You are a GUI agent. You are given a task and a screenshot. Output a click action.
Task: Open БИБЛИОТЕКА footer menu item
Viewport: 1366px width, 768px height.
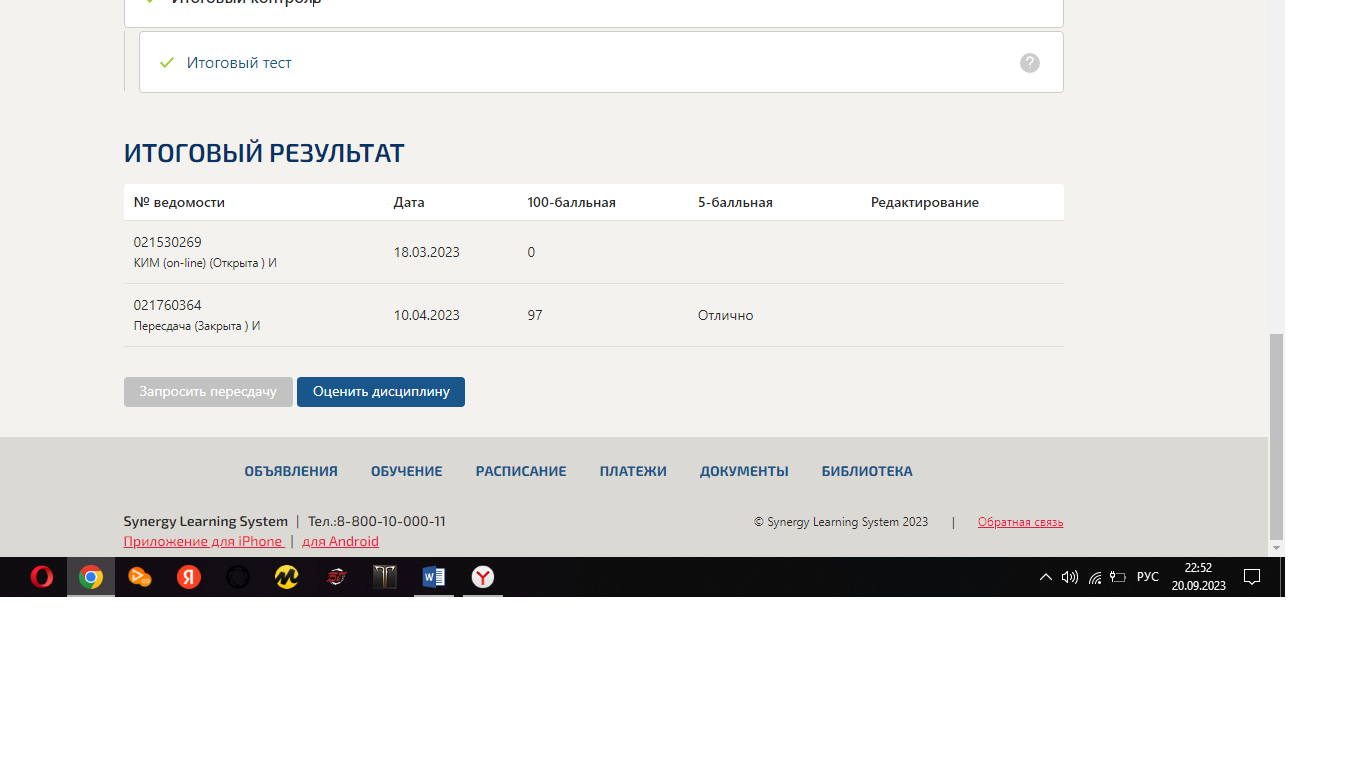click(x=867, y=471)
